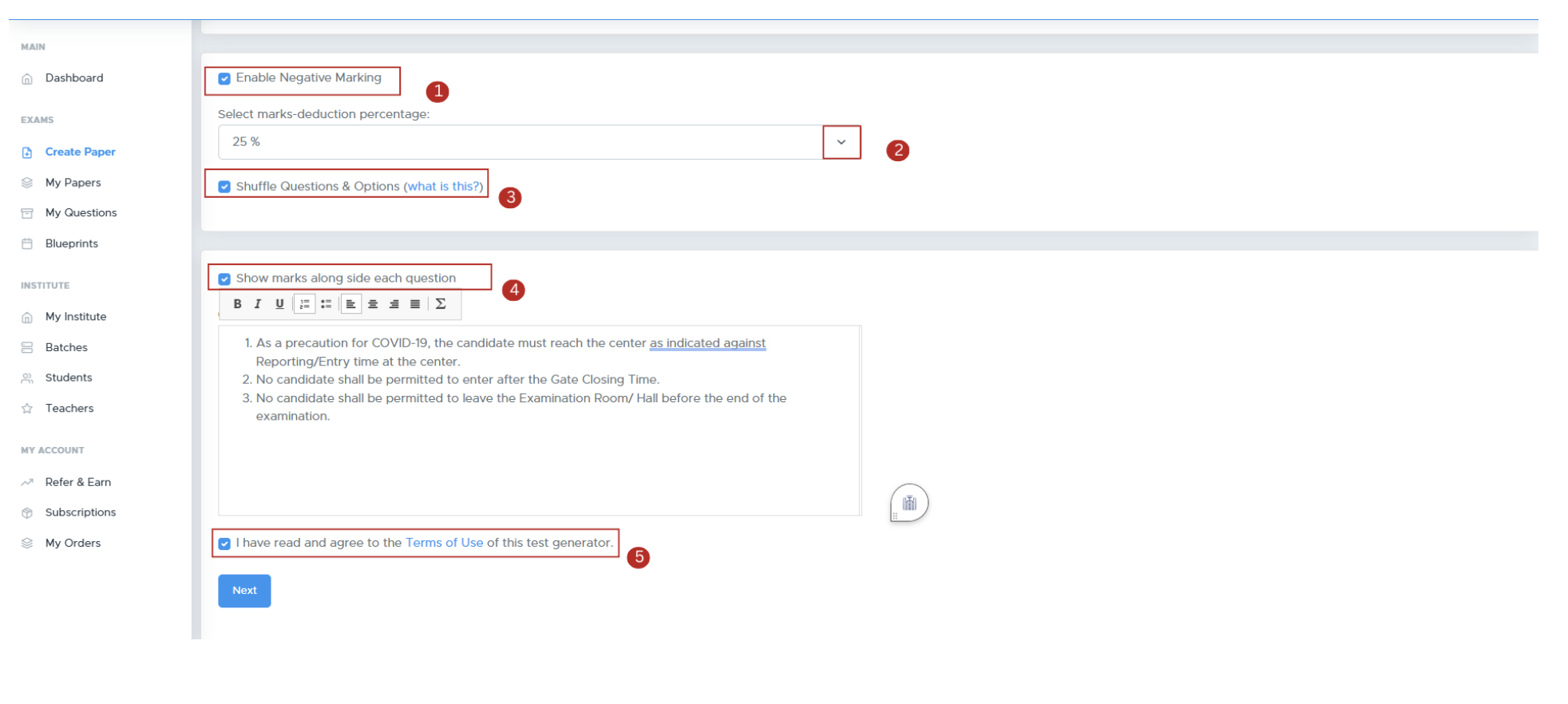
Task: Apply numbered list in editor toolbar
Action: (304, 304)
